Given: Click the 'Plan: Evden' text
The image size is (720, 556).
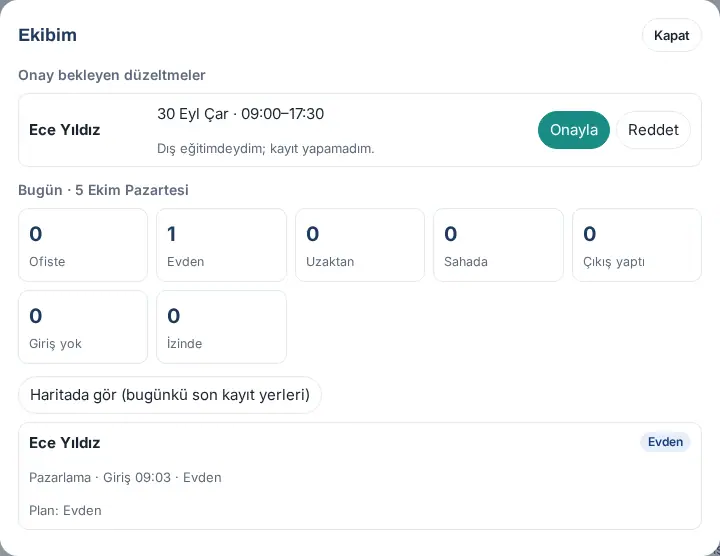Looking at the screenshot, I should [65, 511].
